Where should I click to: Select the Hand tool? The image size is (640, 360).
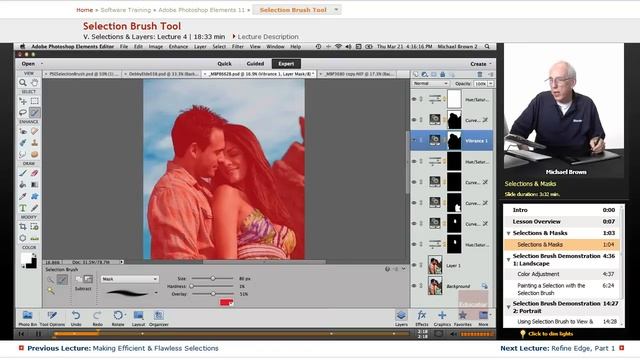(35, 83)
